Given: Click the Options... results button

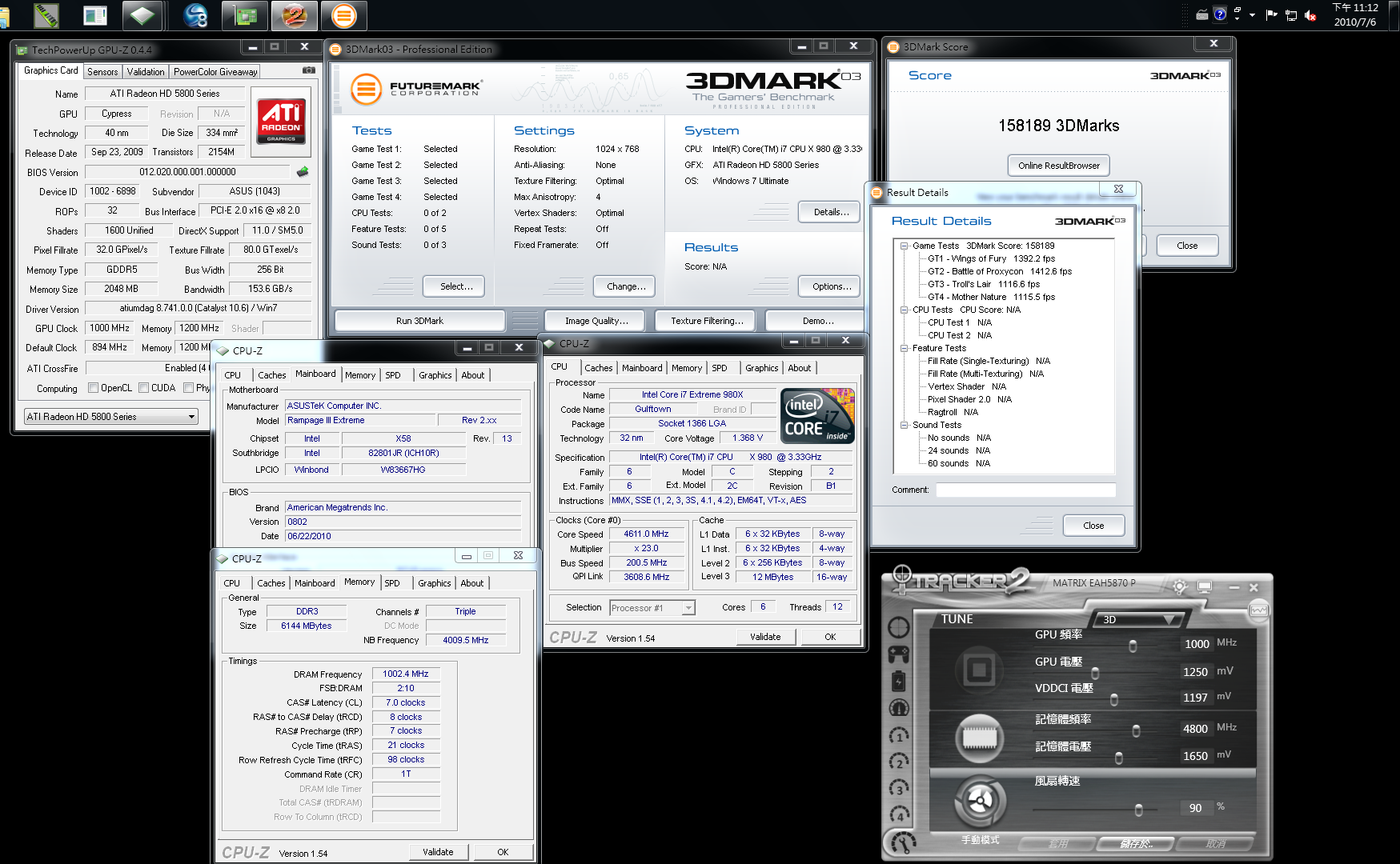Looking at the screenshot, I should pos(831,286).
